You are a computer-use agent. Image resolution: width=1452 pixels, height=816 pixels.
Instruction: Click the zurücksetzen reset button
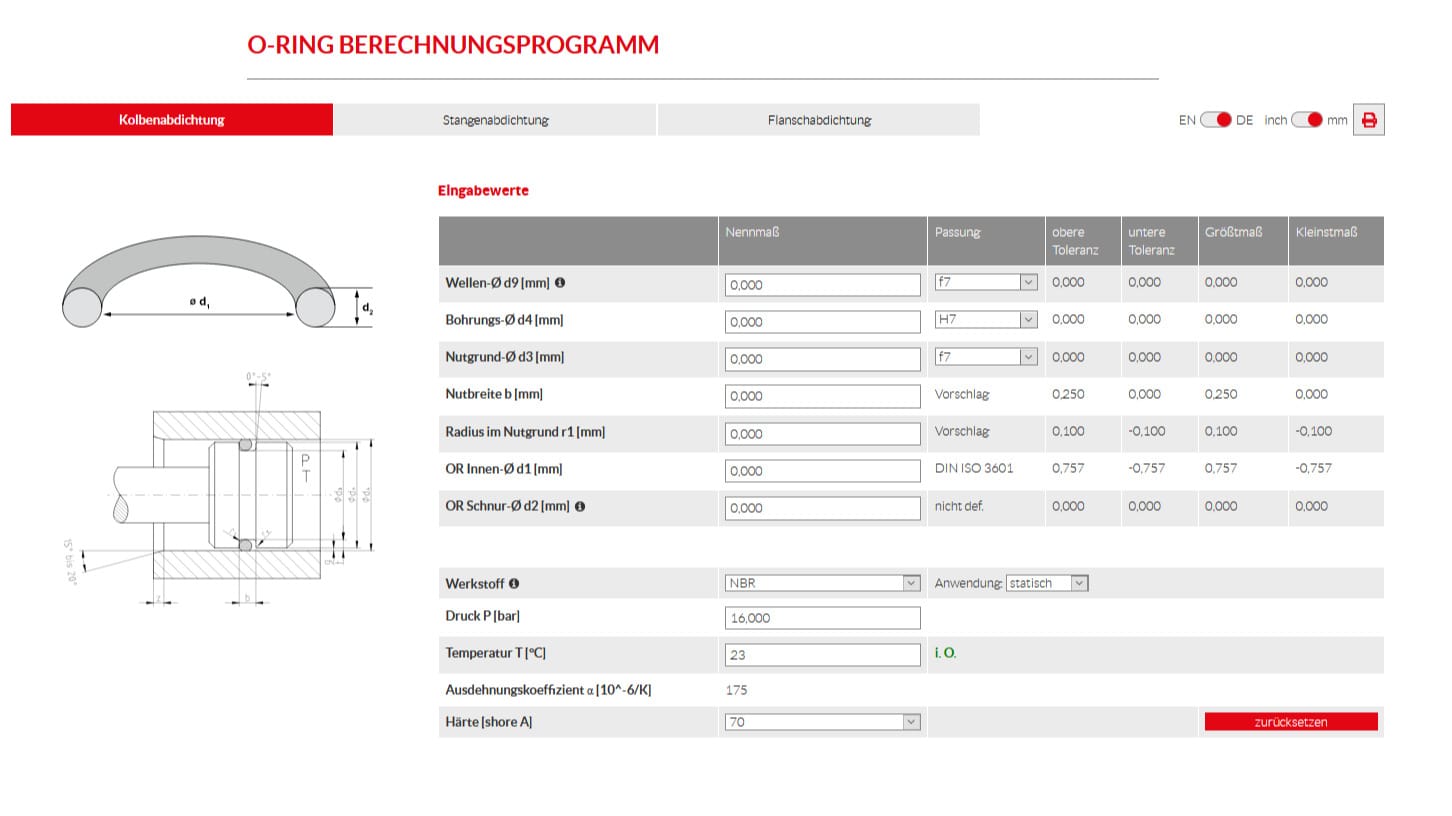coord(1291,722)
